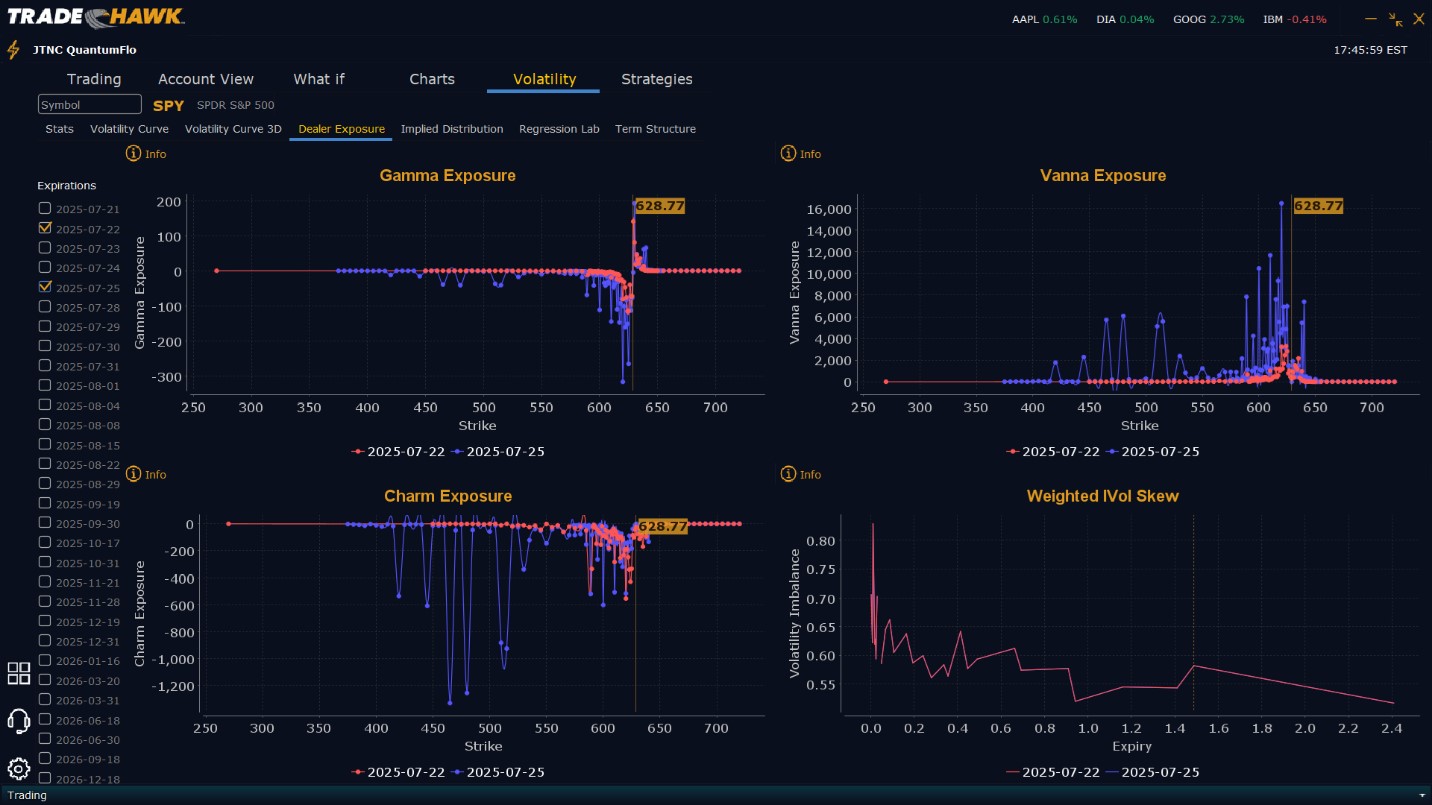Viewport: 1432px width, 805px height.
Task: Focus the Symbol input field
Action: coord(90,104)
